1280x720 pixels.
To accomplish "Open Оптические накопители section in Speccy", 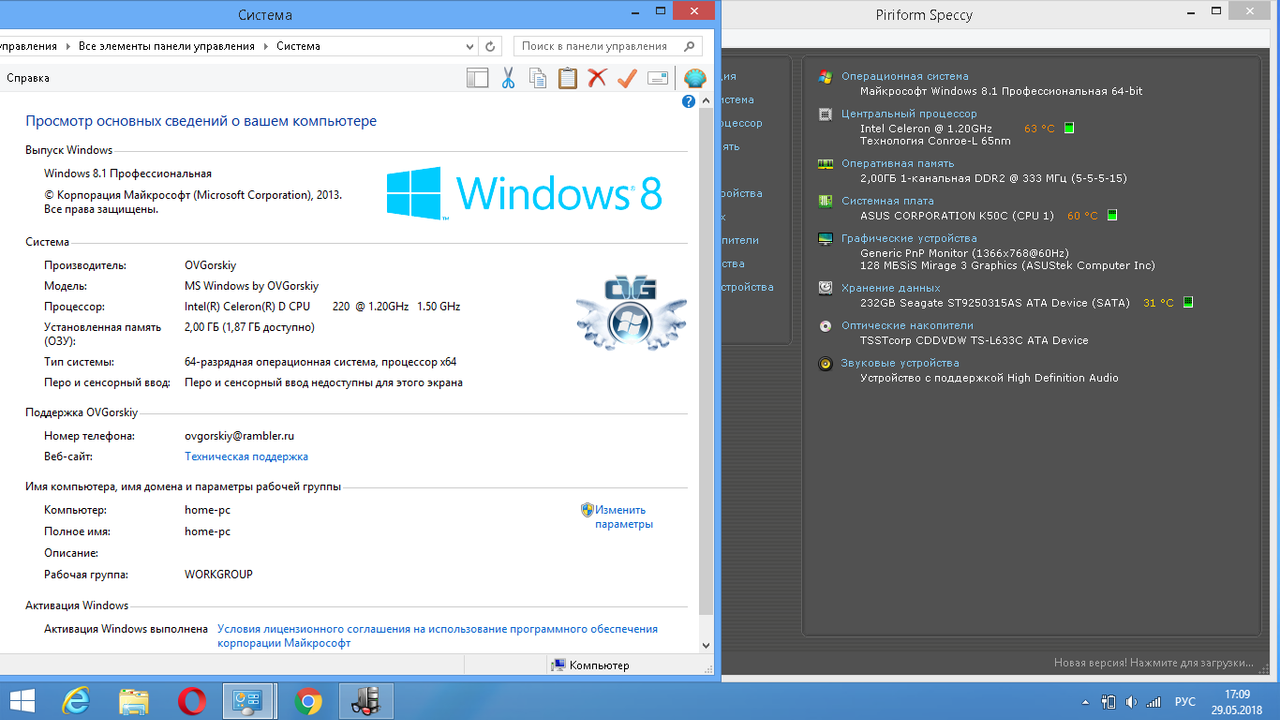I will (907, 326).
